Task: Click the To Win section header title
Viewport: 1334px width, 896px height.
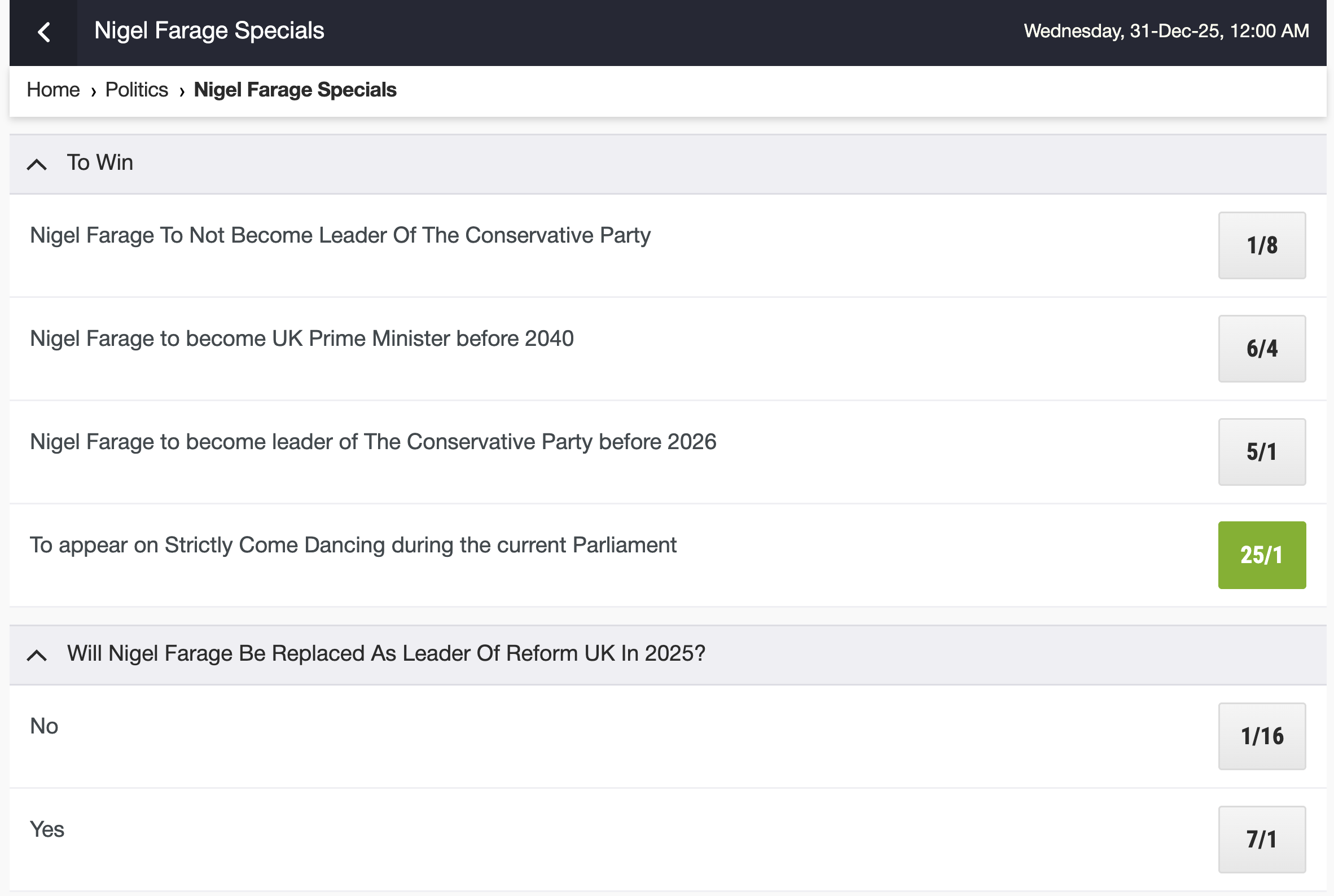Action: [x=100, y=163]
